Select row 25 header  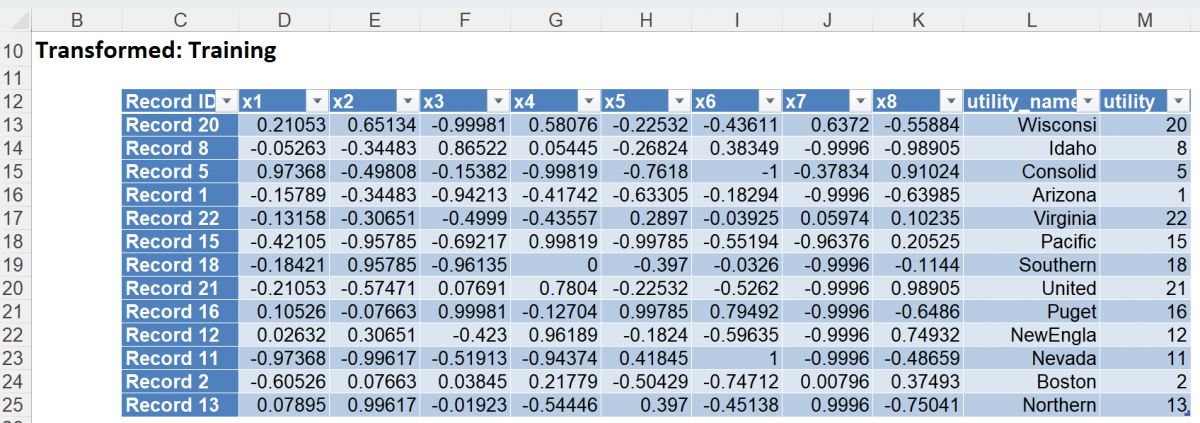coord(14,405)
